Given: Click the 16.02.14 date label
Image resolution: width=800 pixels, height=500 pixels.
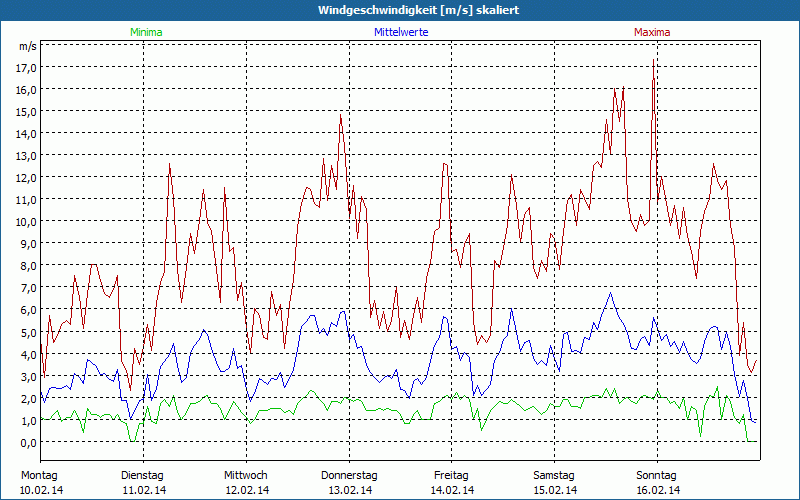Looking at the screenshot, I should click(657, 490).
